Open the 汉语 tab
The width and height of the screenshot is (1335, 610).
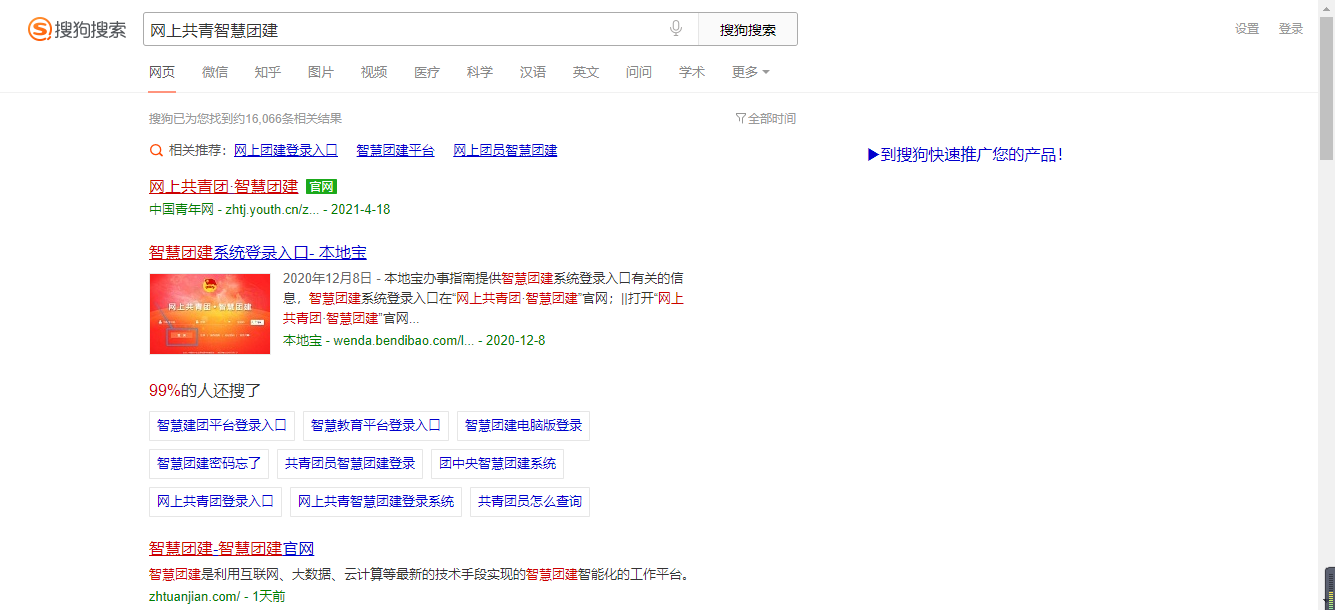tap(533, 72)
